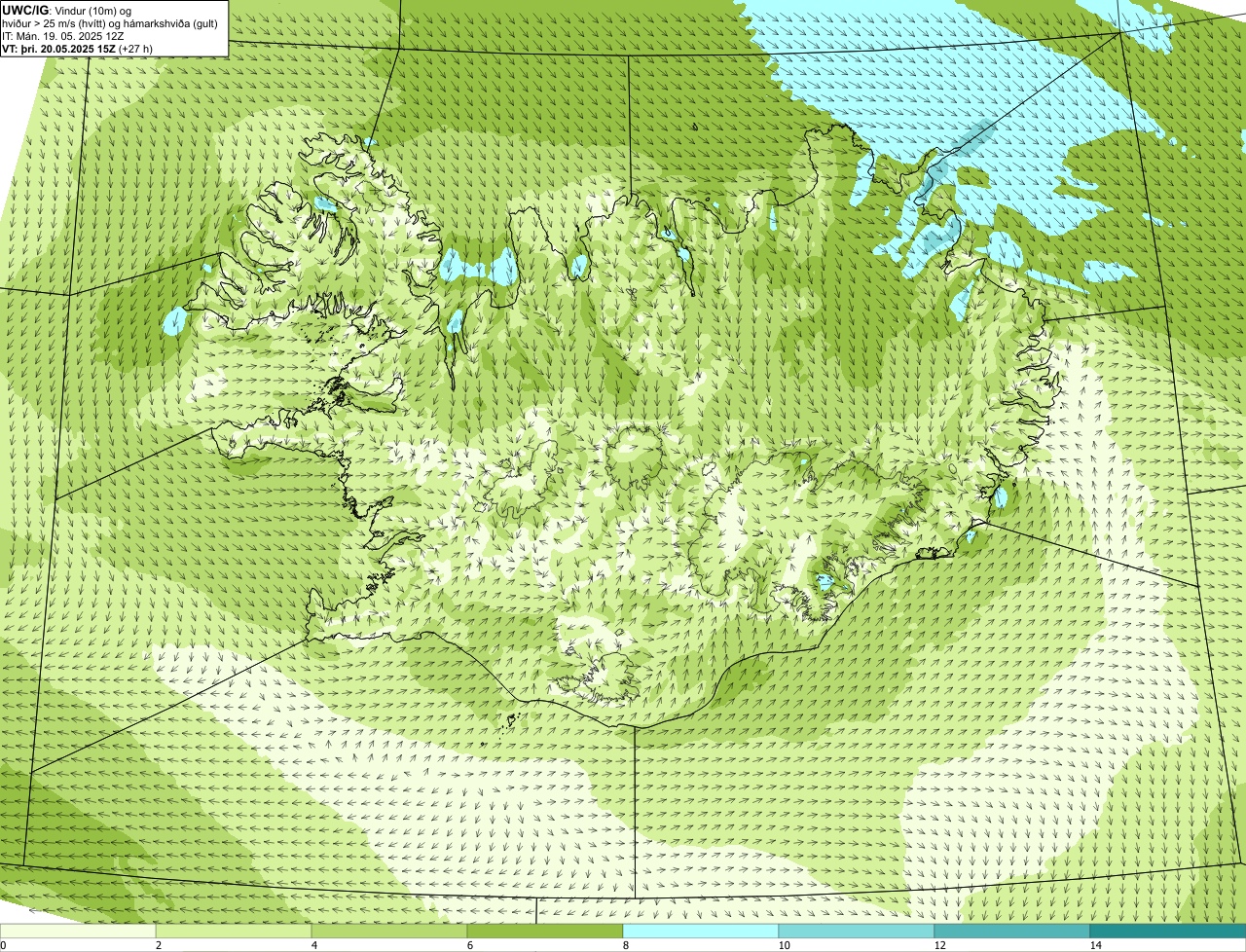Image resolution: width=1246 pixels, height=952 pixels.
Task: Pick the 10–12 cyan scale swatch
Action: click(857, 932)
